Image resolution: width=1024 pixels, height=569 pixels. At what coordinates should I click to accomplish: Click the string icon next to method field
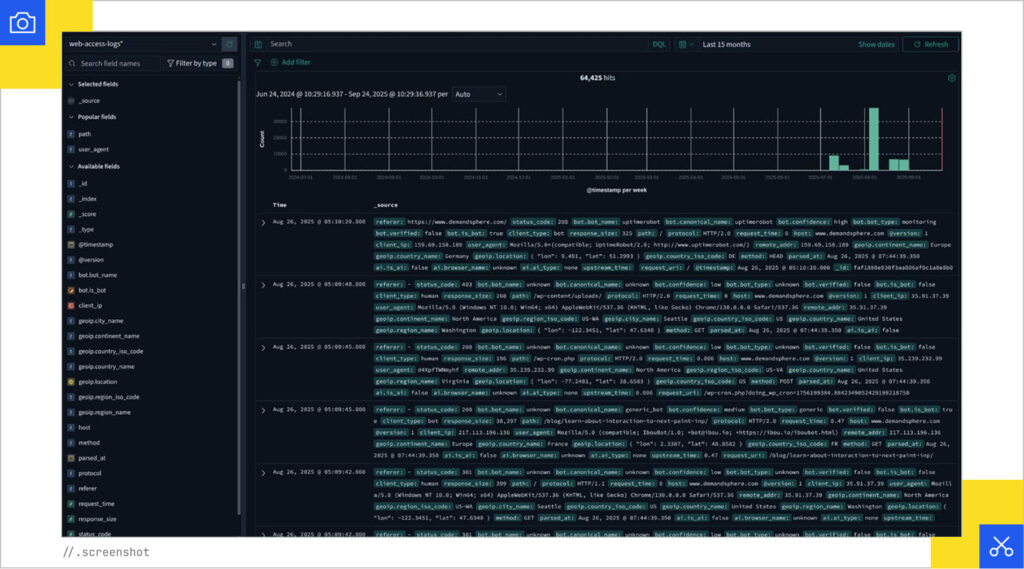71,443
